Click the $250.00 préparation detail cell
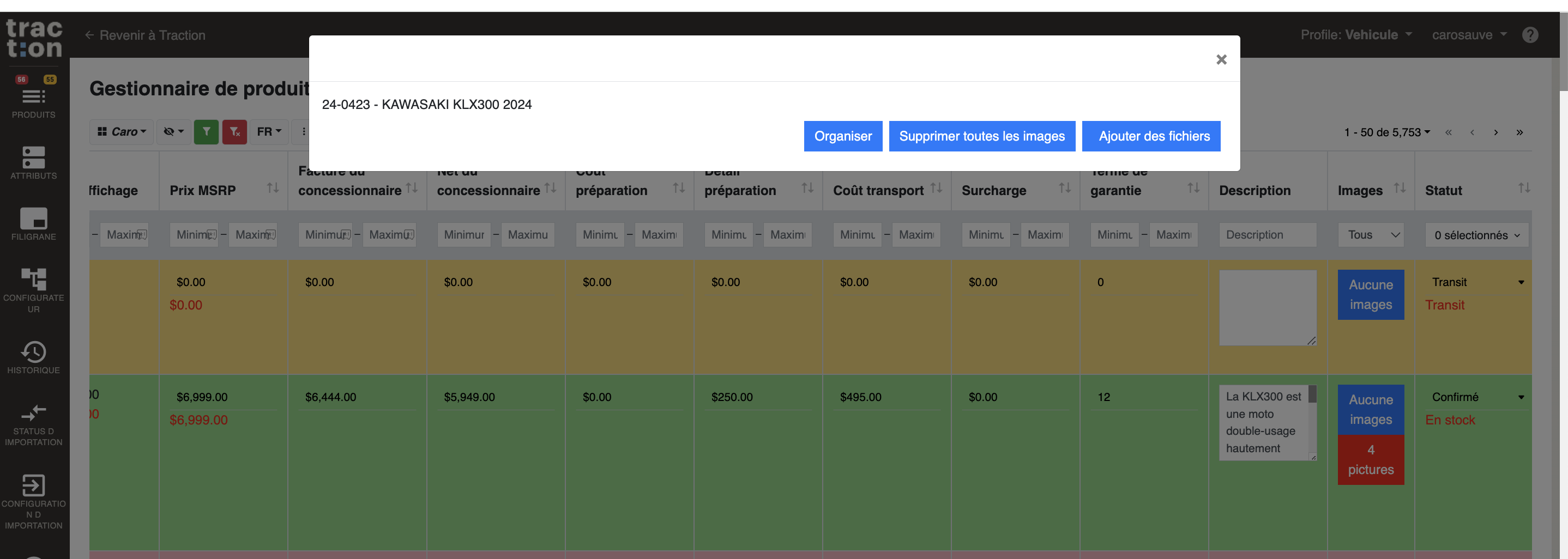The height and width of the screenshot is (559, 1568). coord(758,397)
